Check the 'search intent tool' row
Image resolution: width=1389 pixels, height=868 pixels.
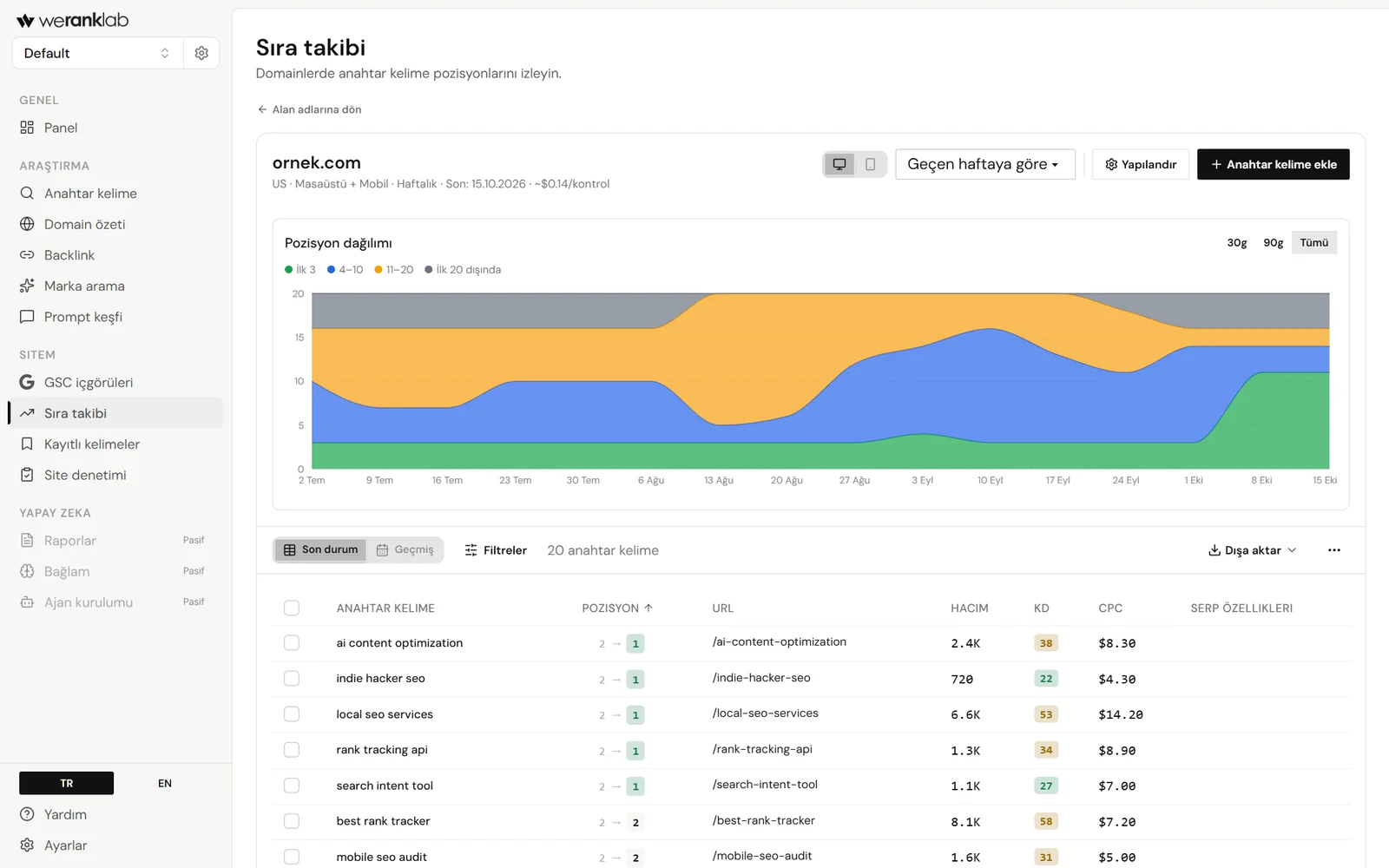pyautogui.click(x=292, y=786)
